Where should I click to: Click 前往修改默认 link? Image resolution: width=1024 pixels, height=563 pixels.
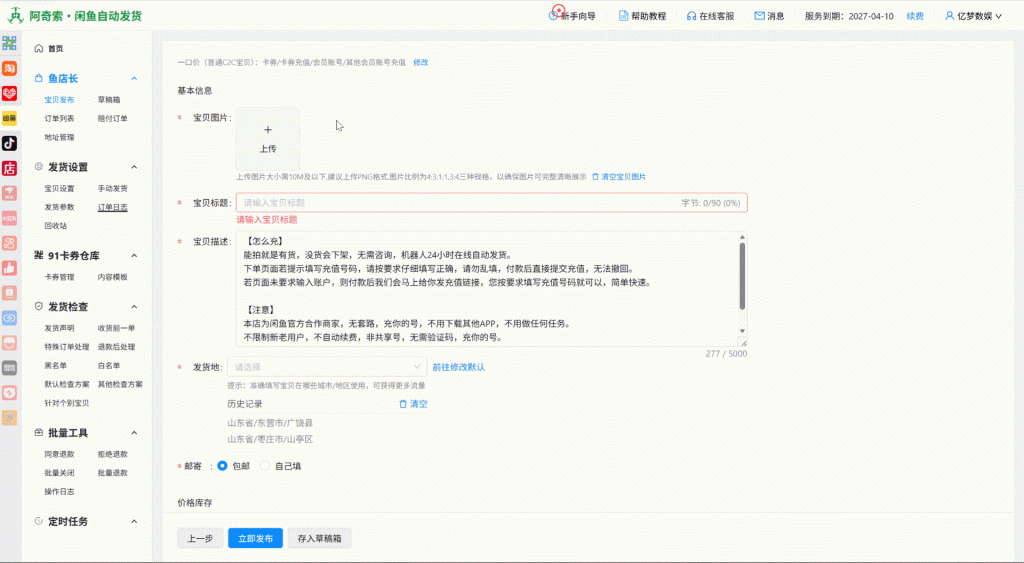[458, 367]
